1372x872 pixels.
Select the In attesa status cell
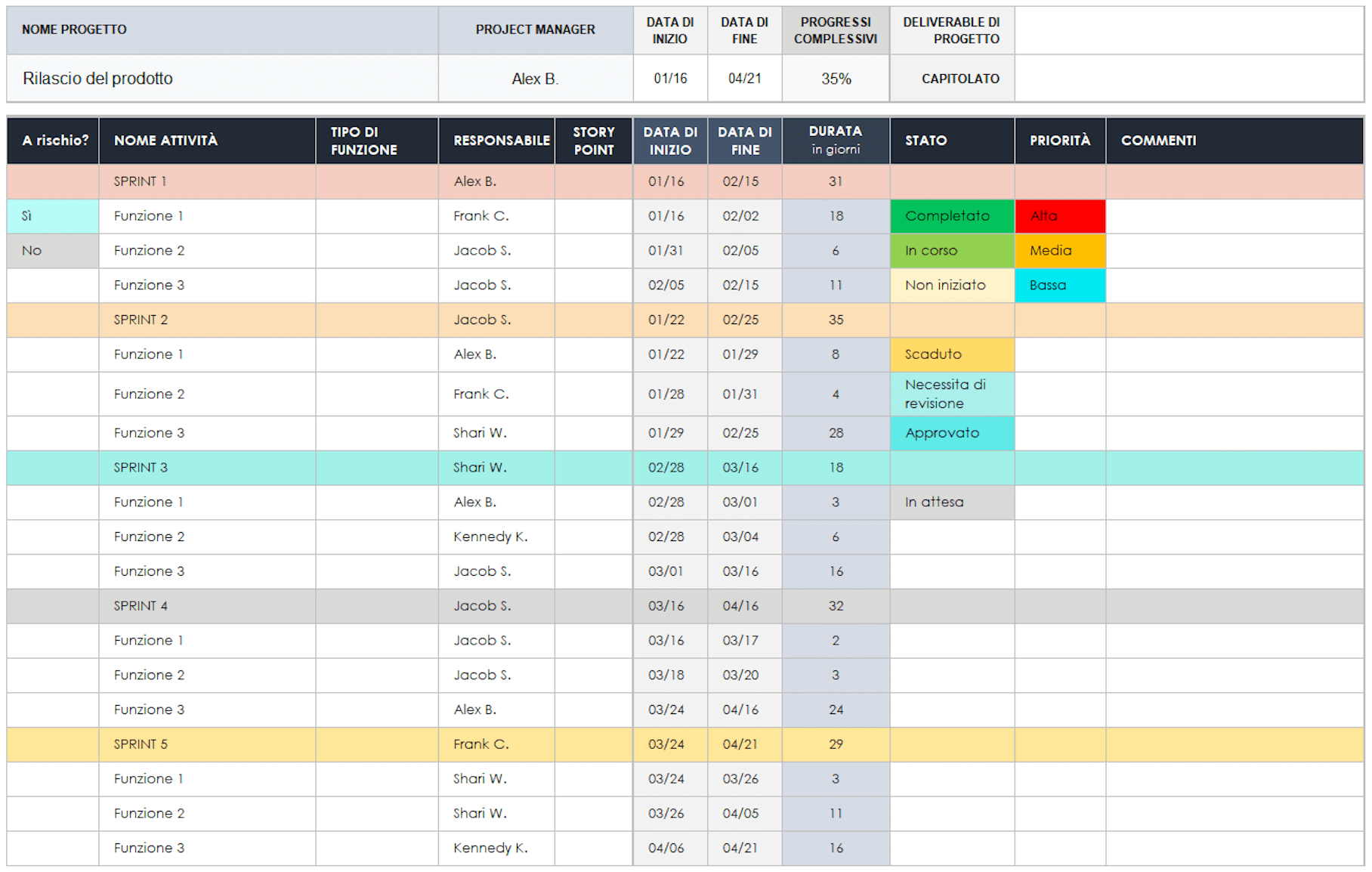pyautogui.click(x=951, y=502)
